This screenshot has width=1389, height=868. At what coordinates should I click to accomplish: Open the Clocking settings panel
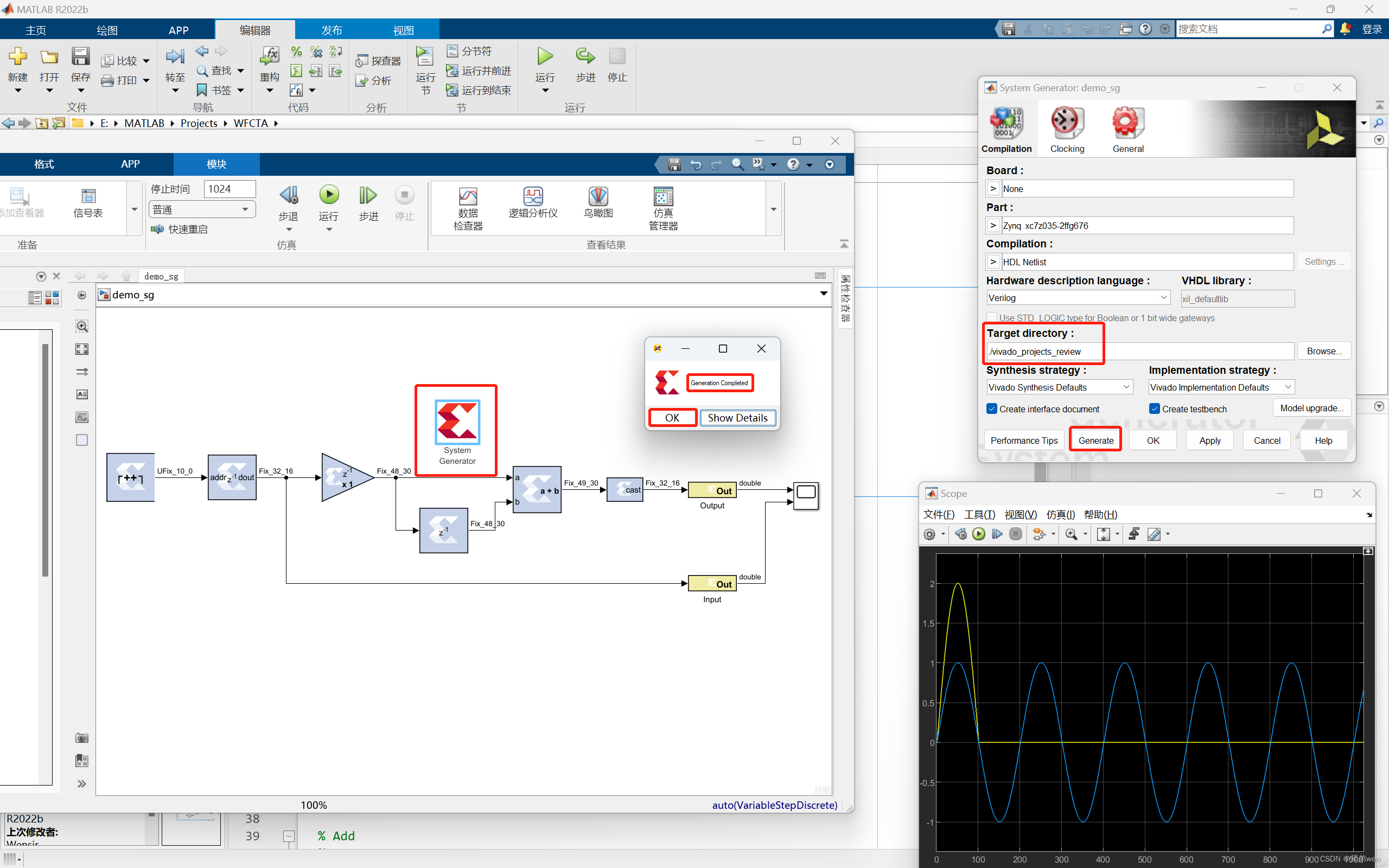coord(1068,128)
